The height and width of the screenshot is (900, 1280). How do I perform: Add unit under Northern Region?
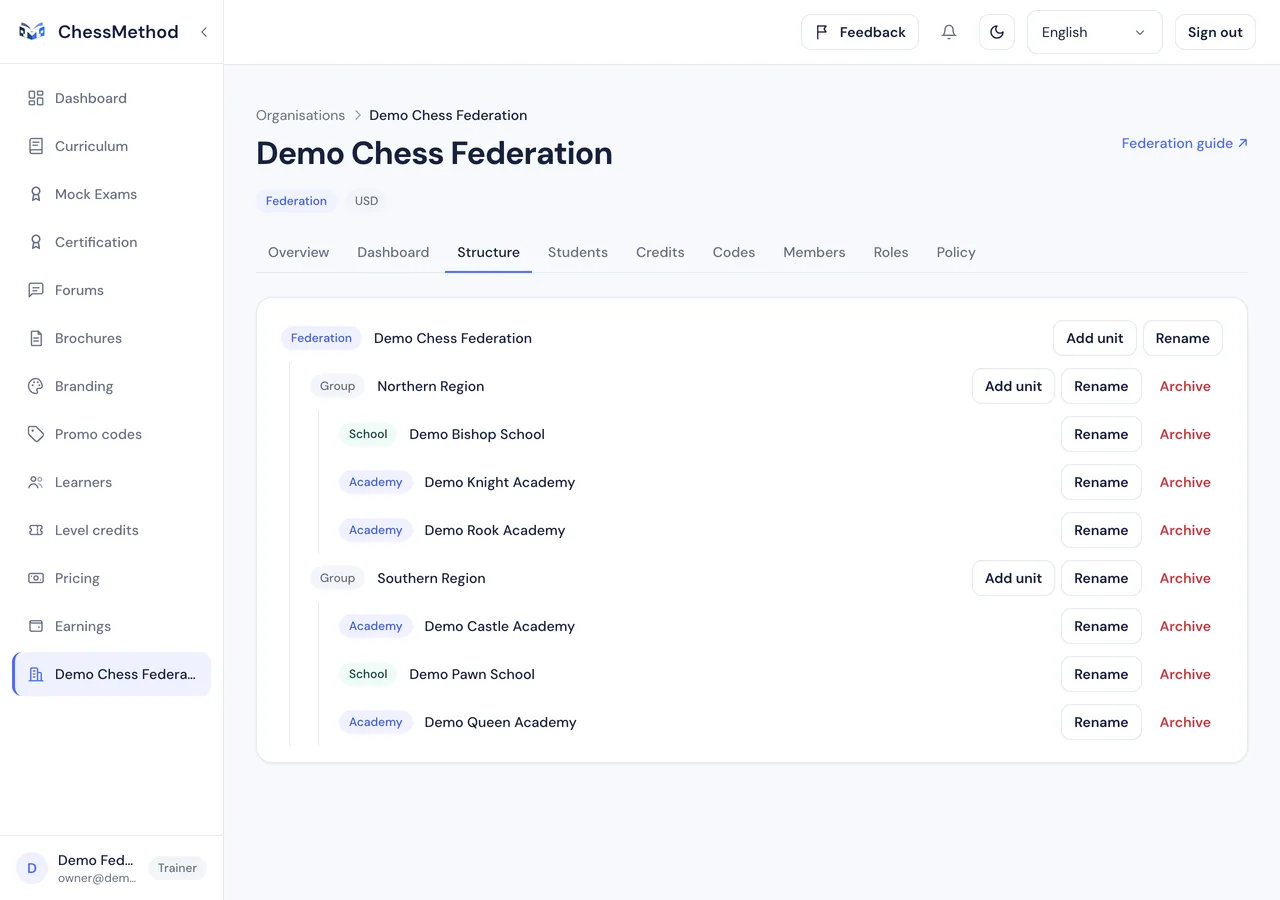(1013, 386)
